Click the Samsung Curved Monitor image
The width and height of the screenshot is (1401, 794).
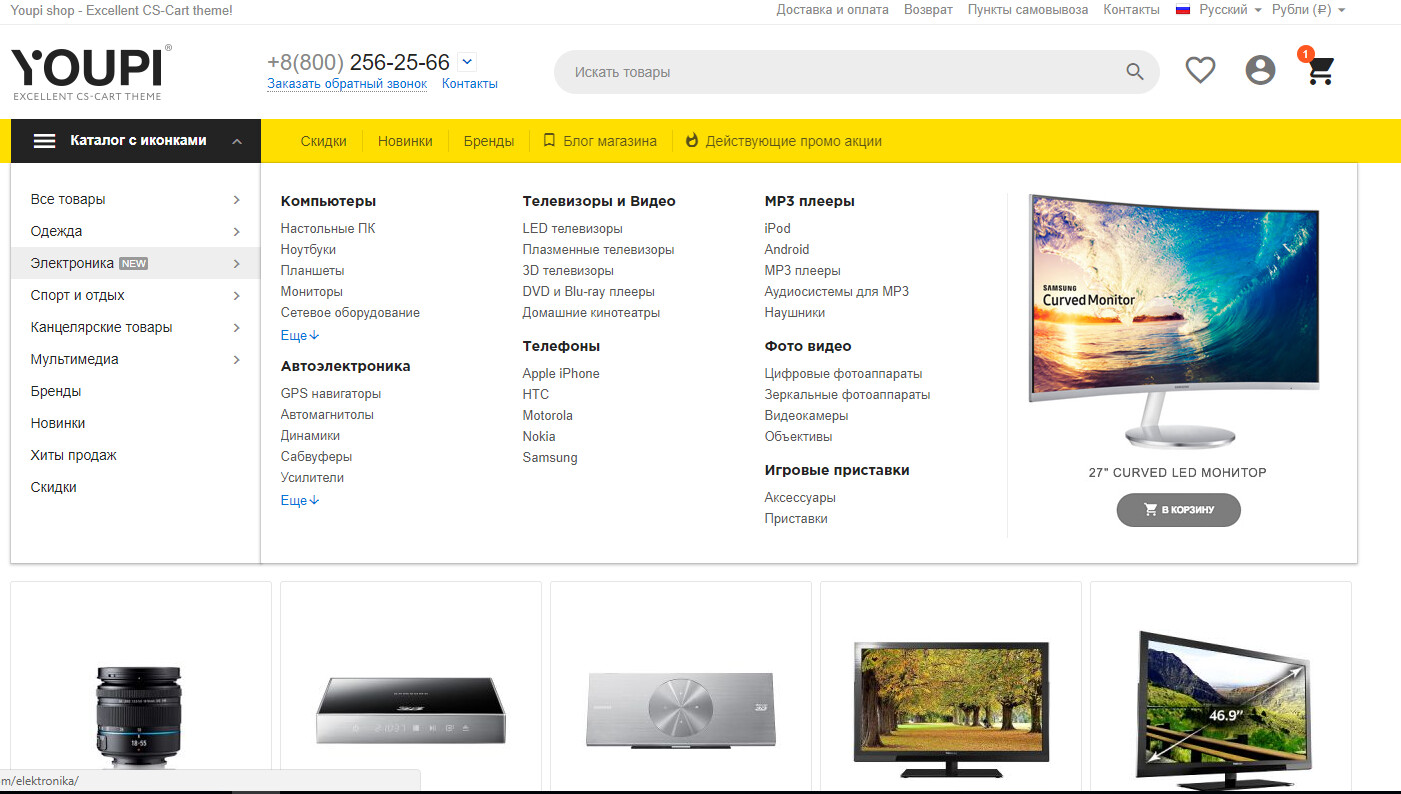1176,320
